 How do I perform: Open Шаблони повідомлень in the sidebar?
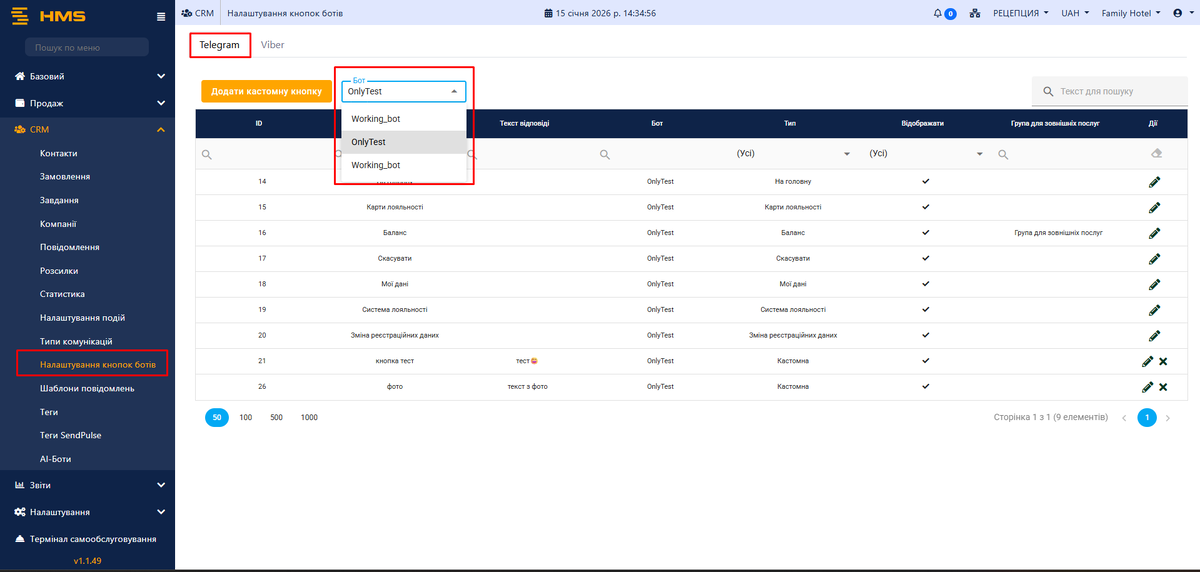click(87, 388)
